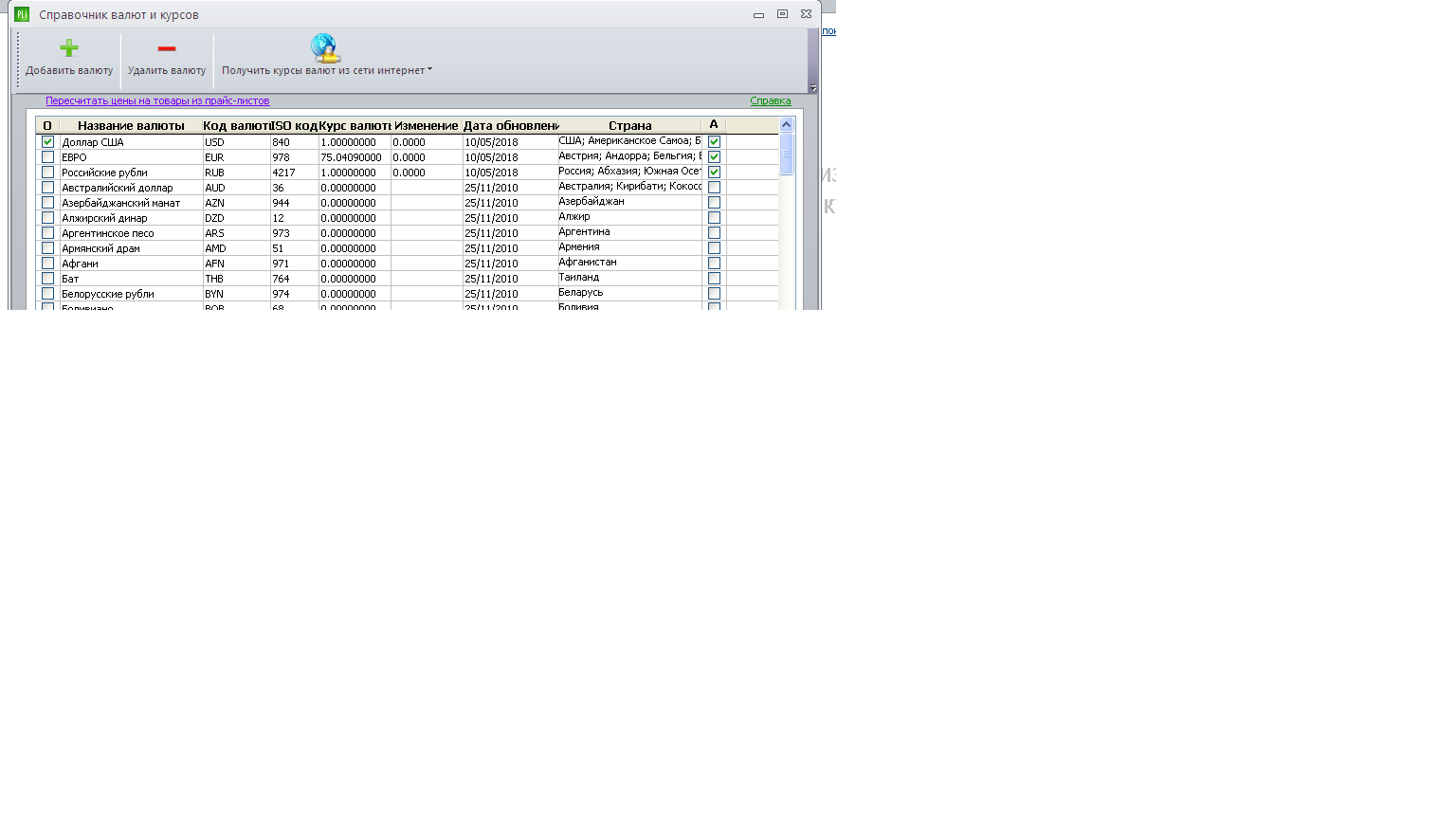Sort by the Страна column header
The height and width of the screenshot is (819, 1456).
[629, 125]
